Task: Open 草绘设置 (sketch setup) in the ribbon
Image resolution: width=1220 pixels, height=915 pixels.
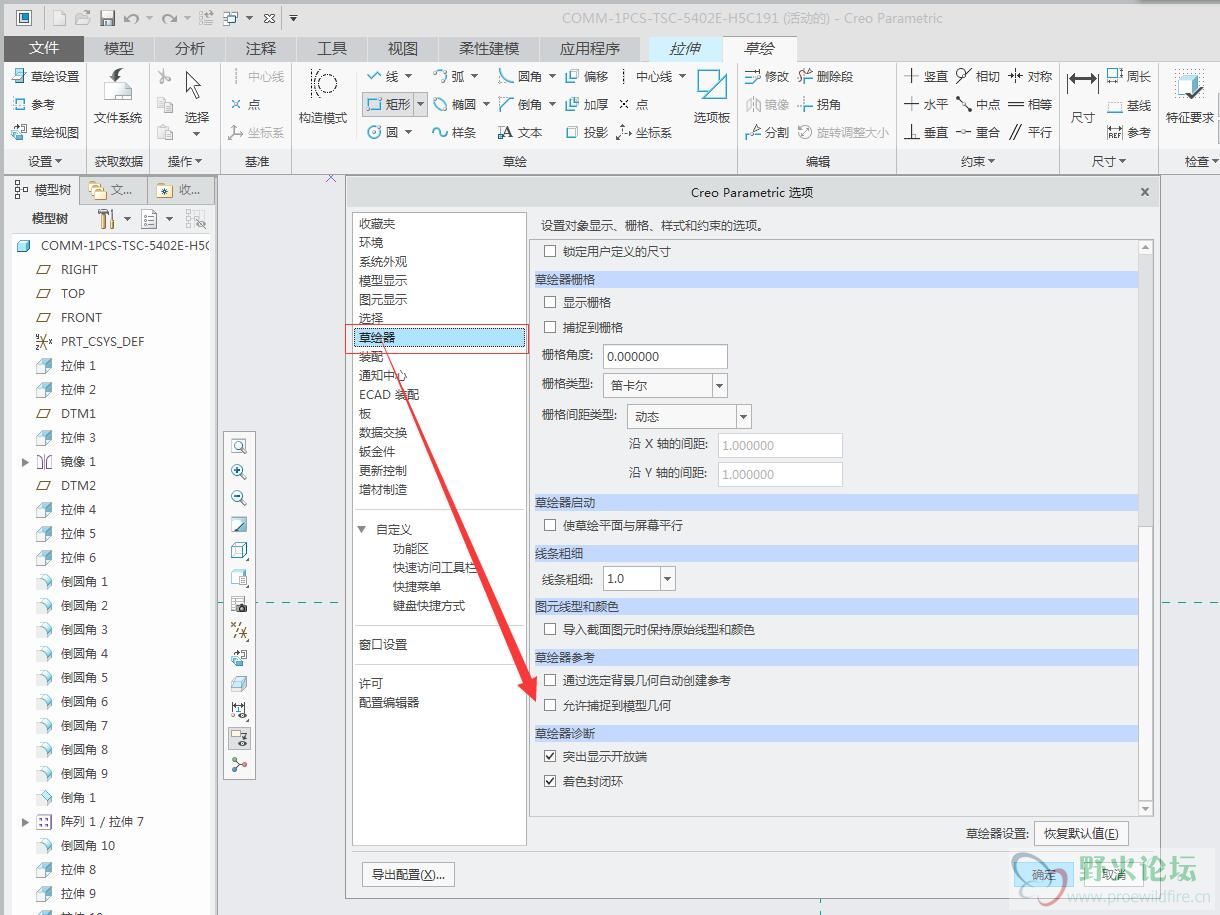Action: tap(45, 76)
